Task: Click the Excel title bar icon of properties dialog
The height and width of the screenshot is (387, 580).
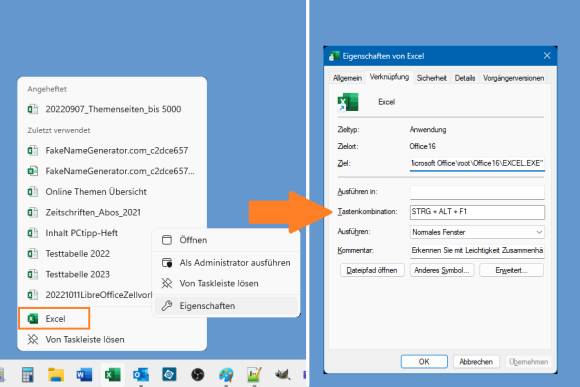Action: pyautogui.click(x=334, y=56)
